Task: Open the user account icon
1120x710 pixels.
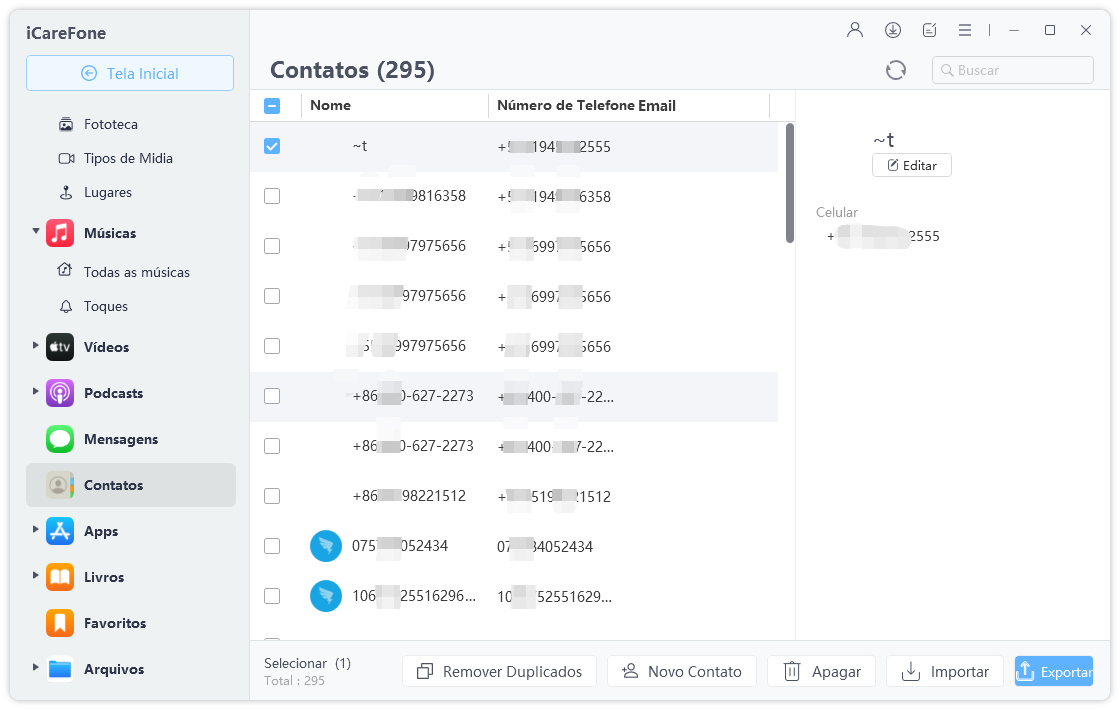Action: pyautogui.click(x=855, y=30)
